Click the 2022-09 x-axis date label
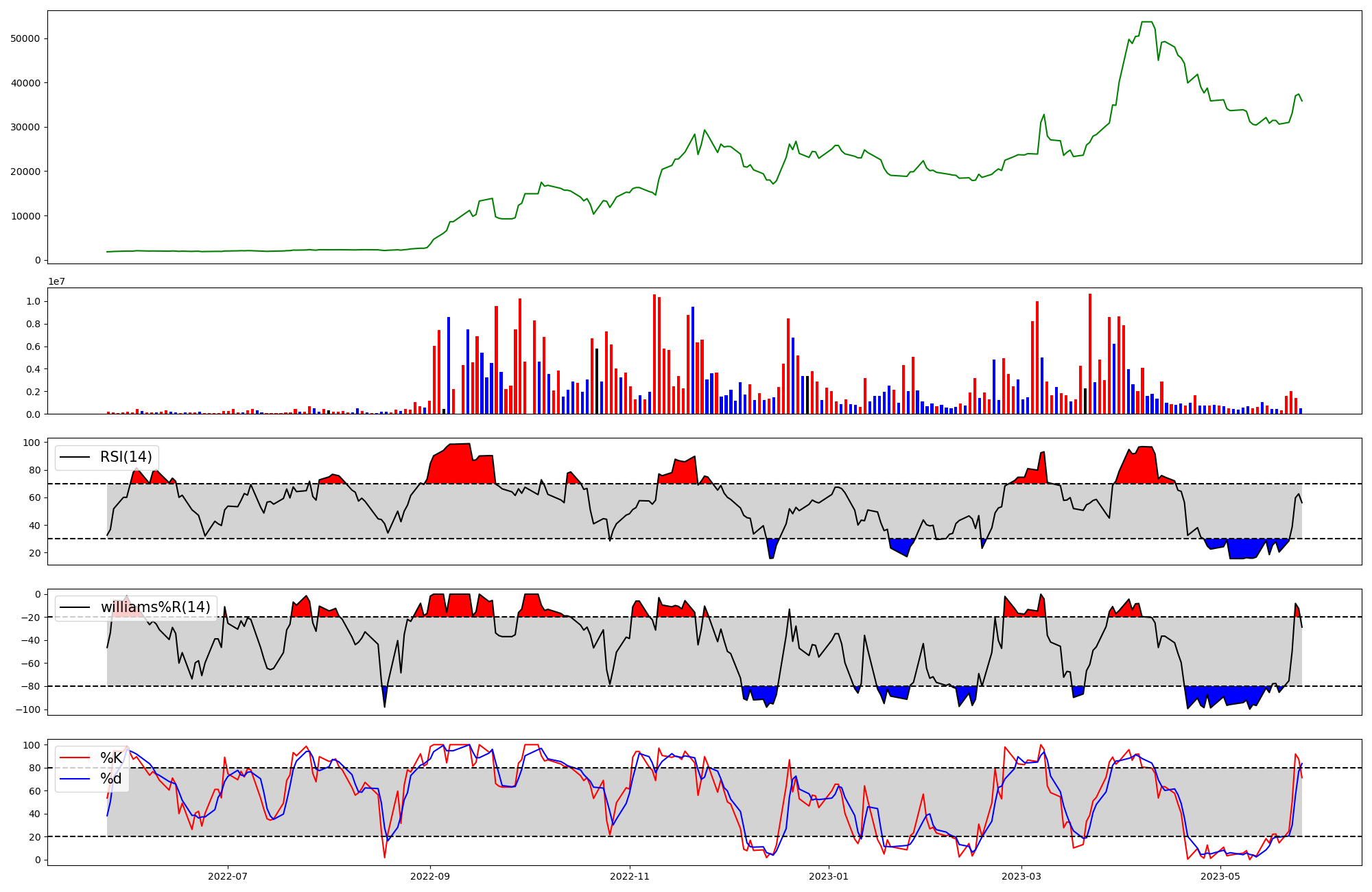The height and width of the screenshot is (892, 1372). (430, 876)
